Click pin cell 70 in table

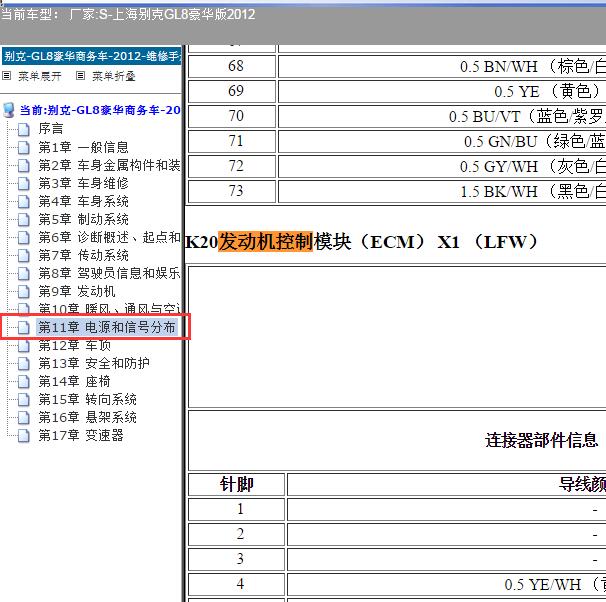232,116
